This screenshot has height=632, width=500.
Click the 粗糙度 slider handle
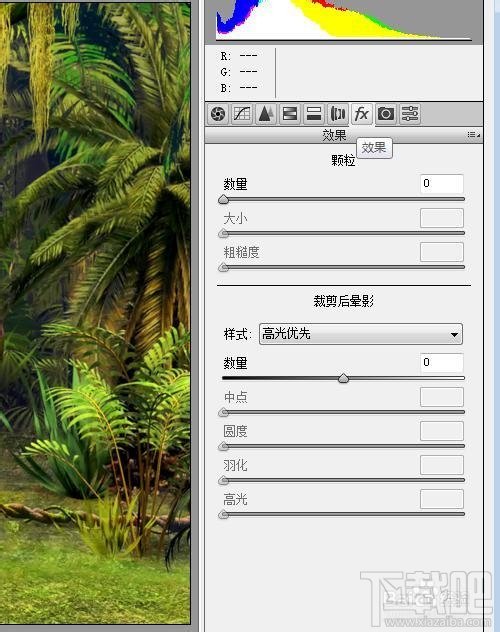tap(223, 267)
